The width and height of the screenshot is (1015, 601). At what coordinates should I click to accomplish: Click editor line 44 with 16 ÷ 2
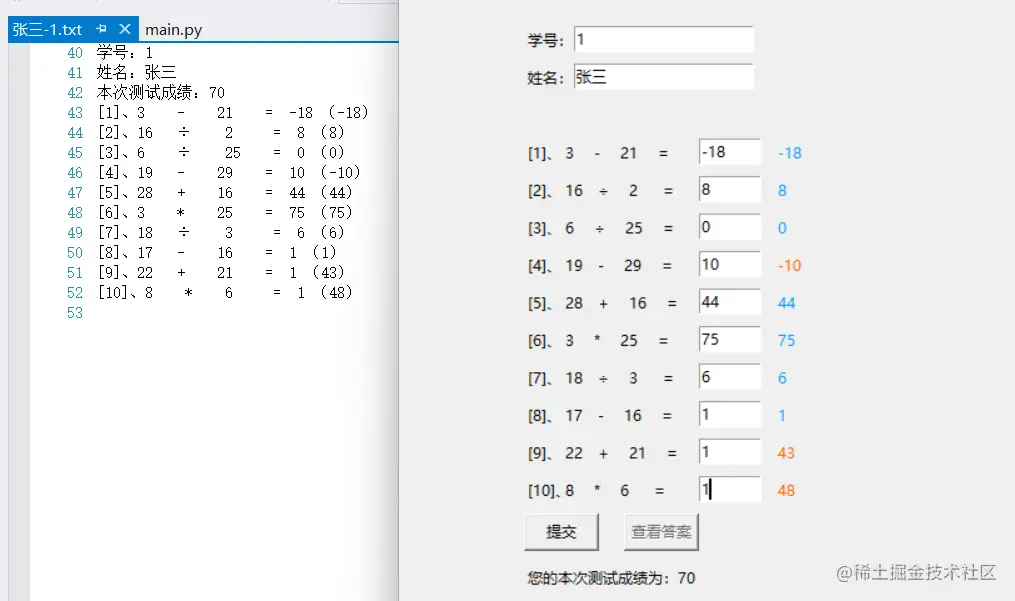point(221,133)
